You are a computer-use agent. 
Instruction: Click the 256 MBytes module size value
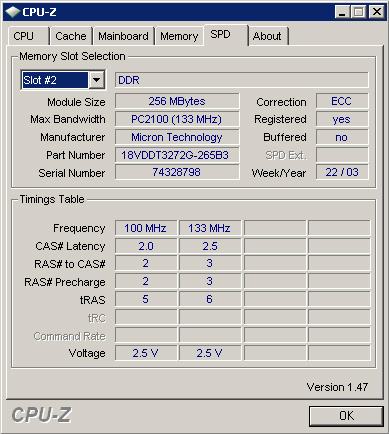pyautogui.click(x=177, y=101)
